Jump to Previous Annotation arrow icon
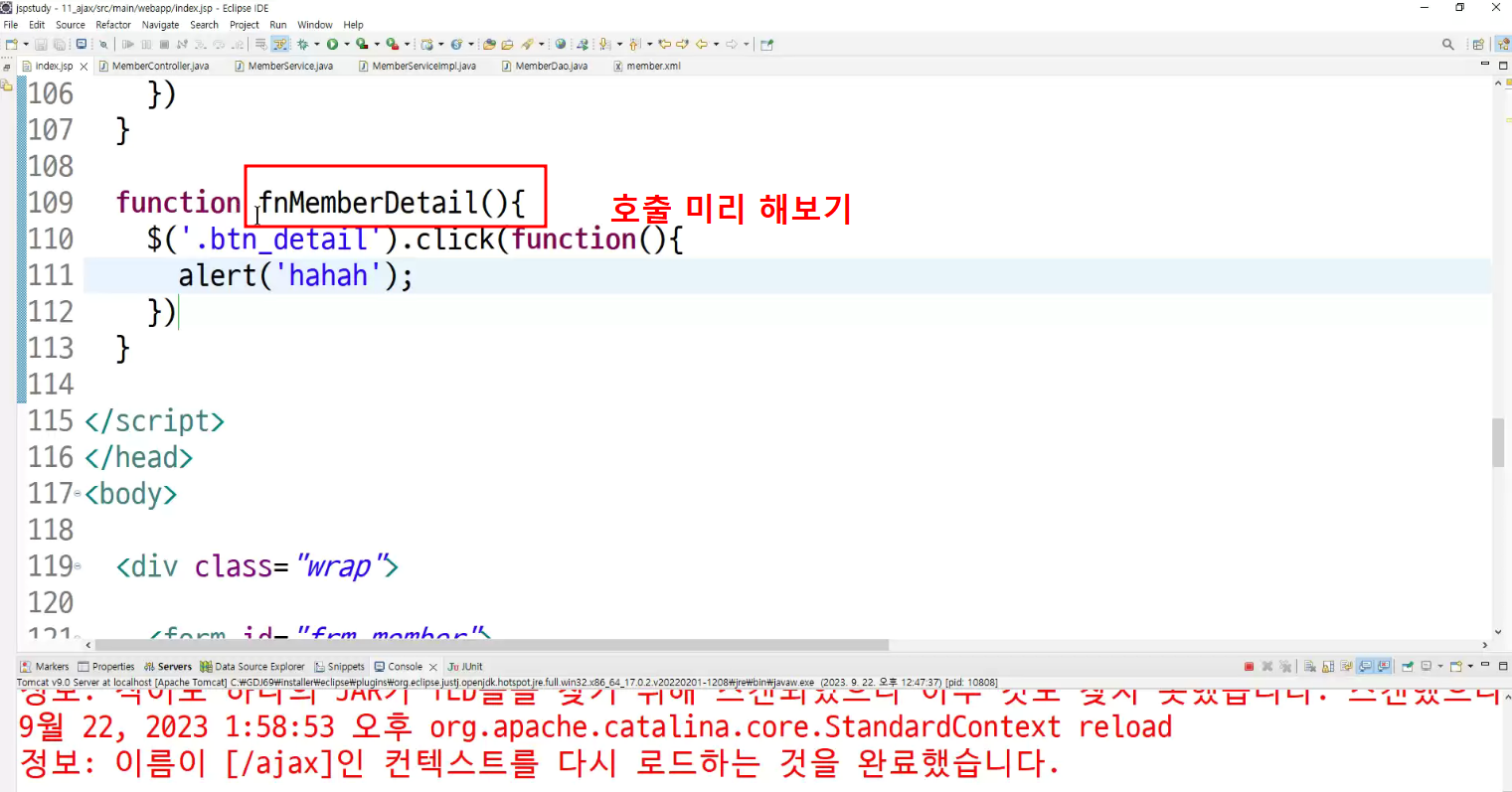This screenshot has height=792, width=1512. [x=634, y=44]
